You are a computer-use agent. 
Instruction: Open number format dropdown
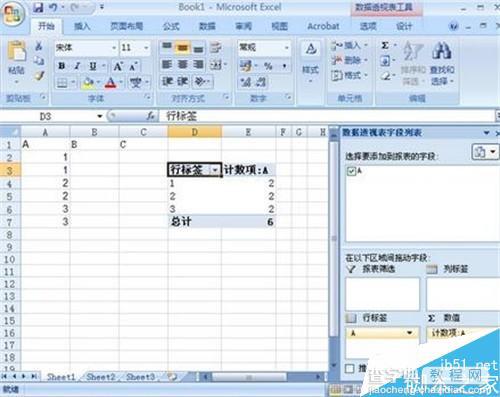coord(286,48)
